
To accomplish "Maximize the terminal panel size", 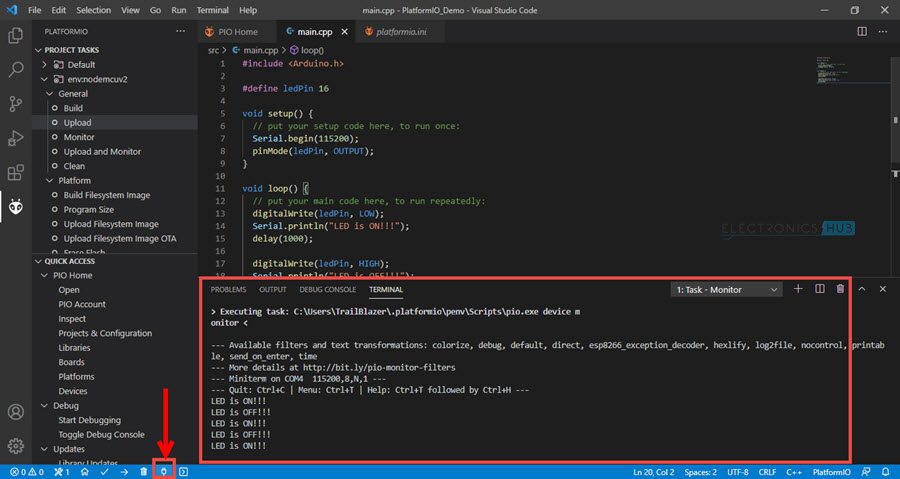I will [862, 289].
